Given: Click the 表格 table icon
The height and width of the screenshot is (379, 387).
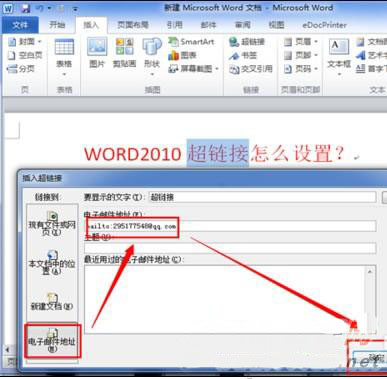Looking at the screenshot, I should click(64, 47).
